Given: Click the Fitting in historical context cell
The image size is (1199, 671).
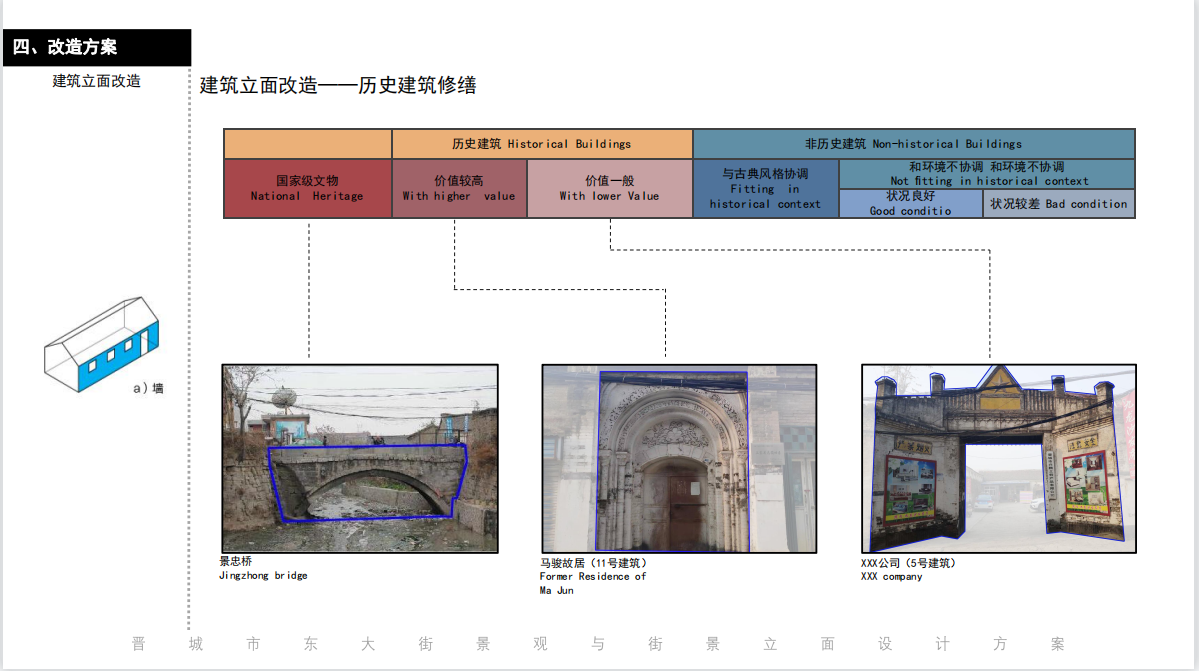Looking at the screenshot, I should pos(765,188).
